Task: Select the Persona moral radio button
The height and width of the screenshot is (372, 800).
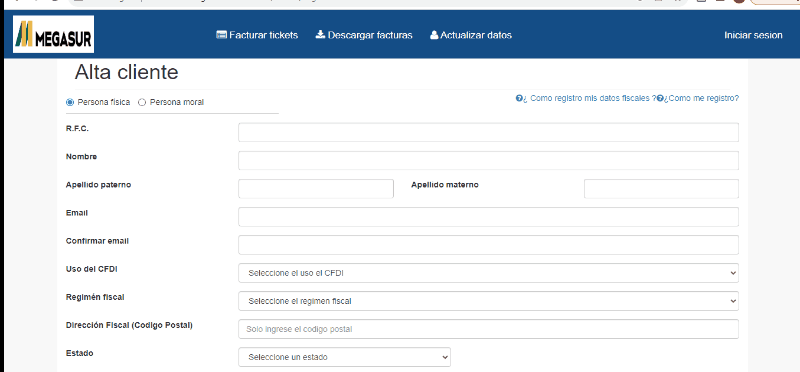Action: [142, 102]
